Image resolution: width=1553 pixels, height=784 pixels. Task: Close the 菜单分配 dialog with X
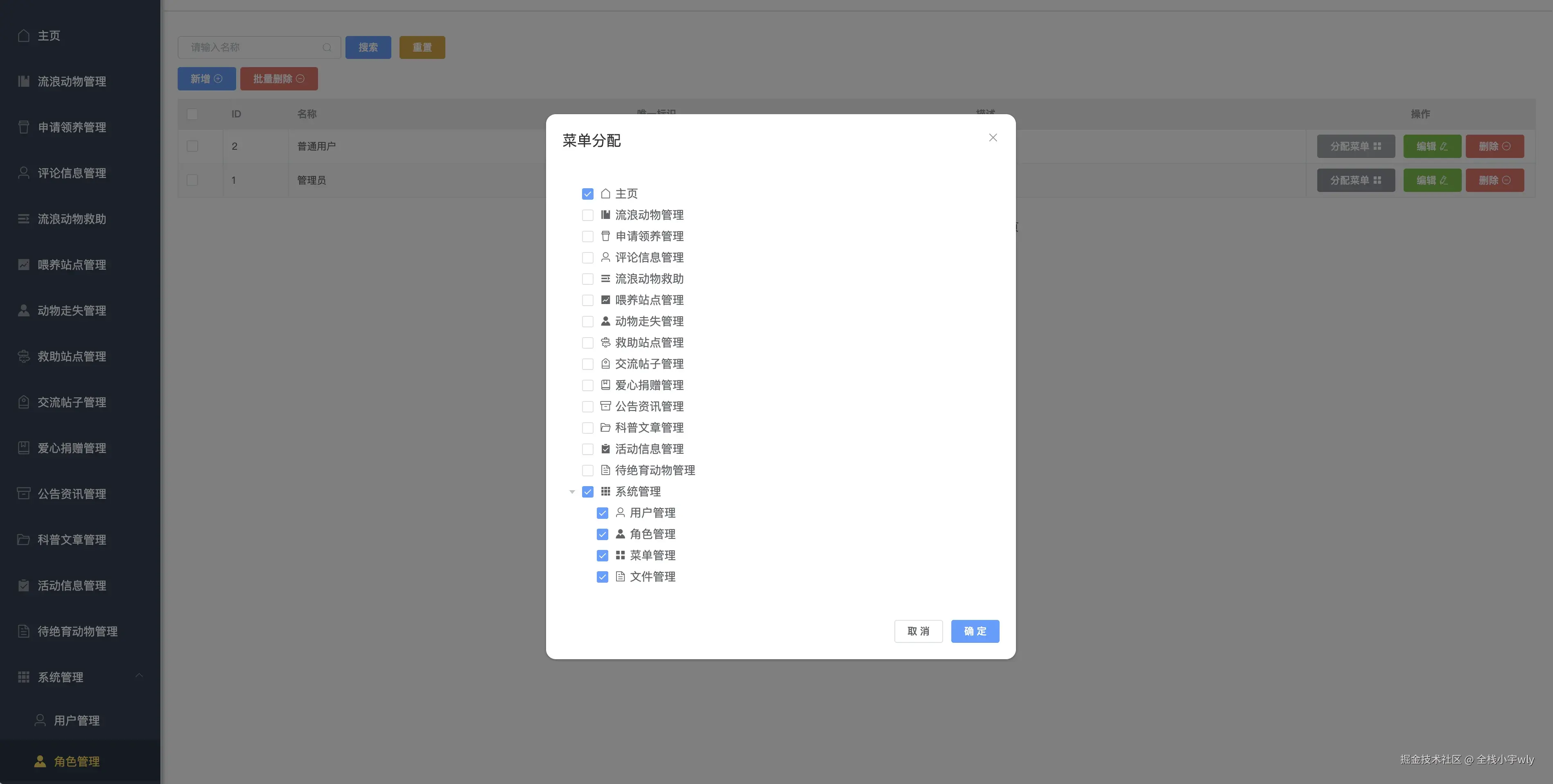click(992, 138)
